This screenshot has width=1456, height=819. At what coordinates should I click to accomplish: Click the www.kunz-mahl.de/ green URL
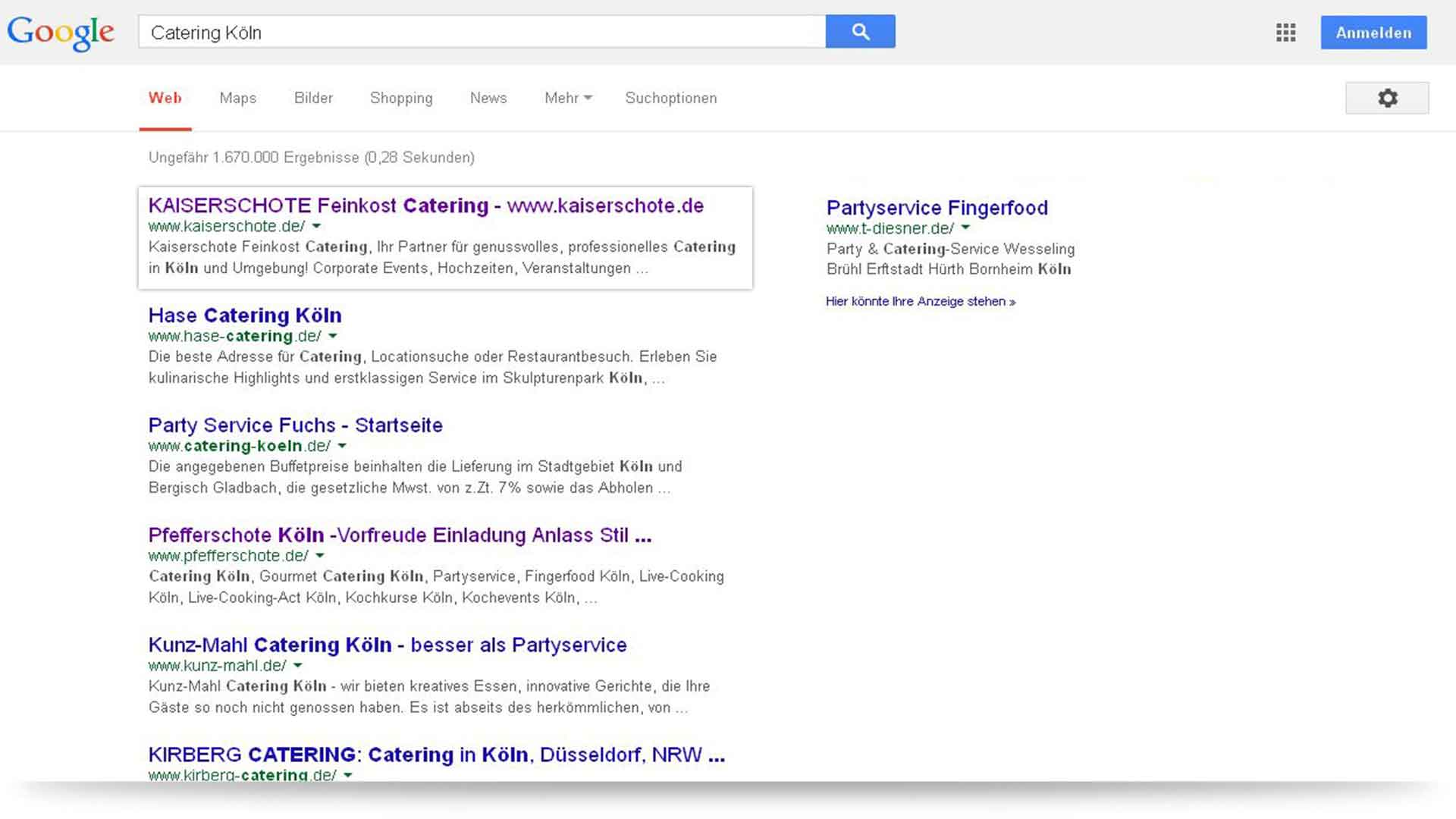[x=218, y=666]
